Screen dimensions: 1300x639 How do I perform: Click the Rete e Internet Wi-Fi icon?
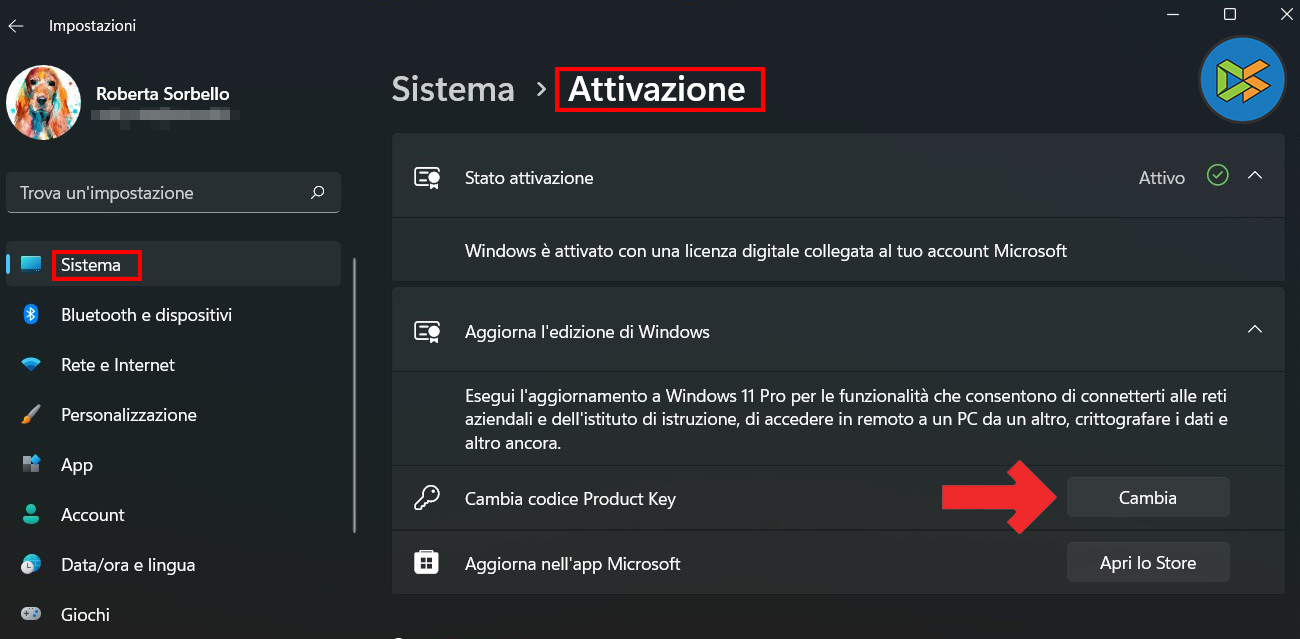(x=31, y=365)
